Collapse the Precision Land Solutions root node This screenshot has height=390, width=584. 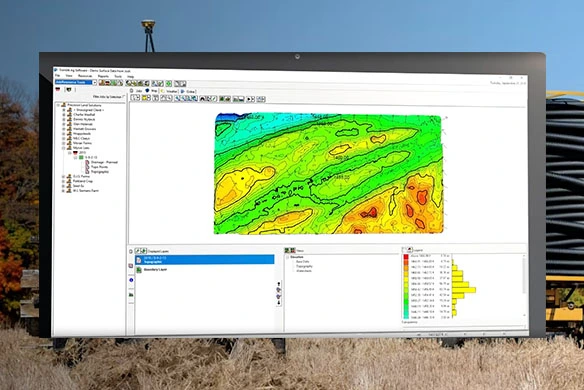58,105
